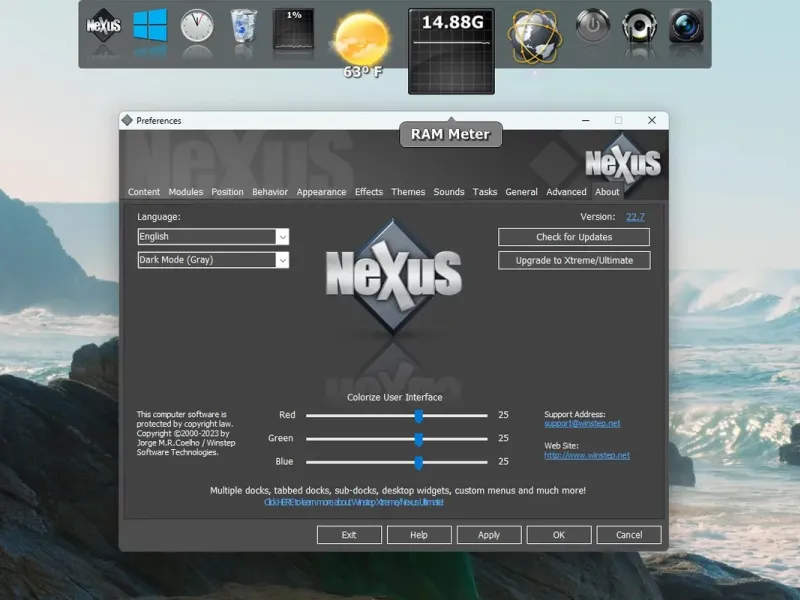The width and height of the screenshot is (800, 600).
Task: Click the 63° F temperature label
Action: point(362,72)
